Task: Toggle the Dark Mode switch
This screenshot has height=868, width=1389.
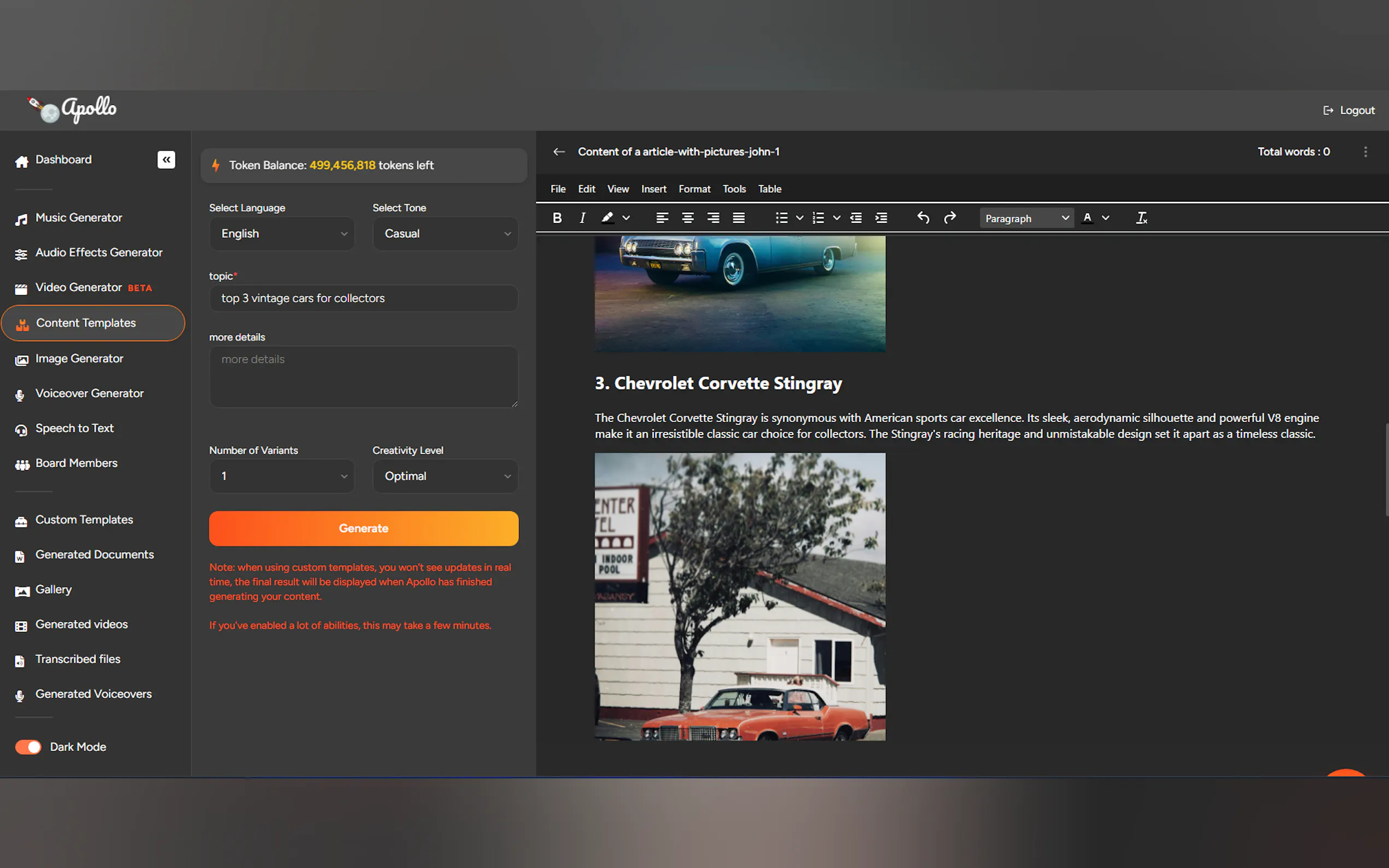Action: [x=28, y=747]
